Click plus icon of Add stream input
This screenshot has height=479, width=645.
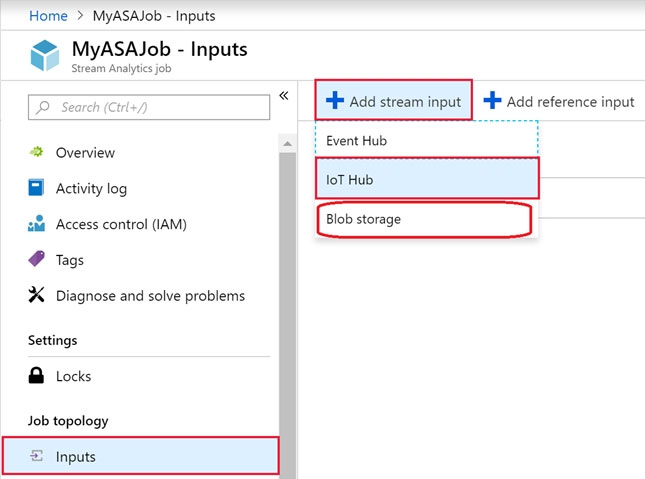click(x=335, y=100)
